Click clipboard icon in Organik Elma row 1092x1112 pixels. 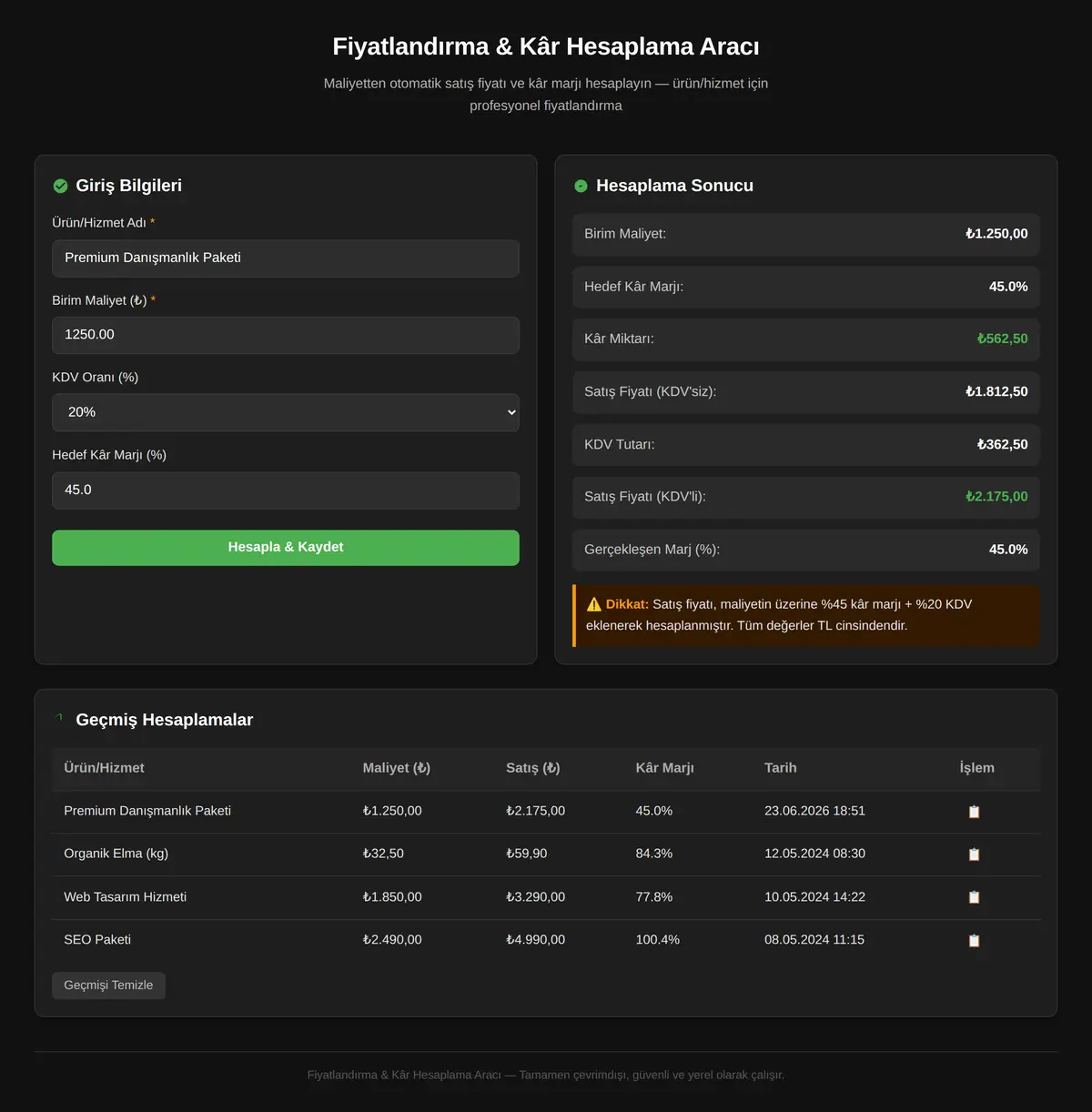[x=974, y=854]
